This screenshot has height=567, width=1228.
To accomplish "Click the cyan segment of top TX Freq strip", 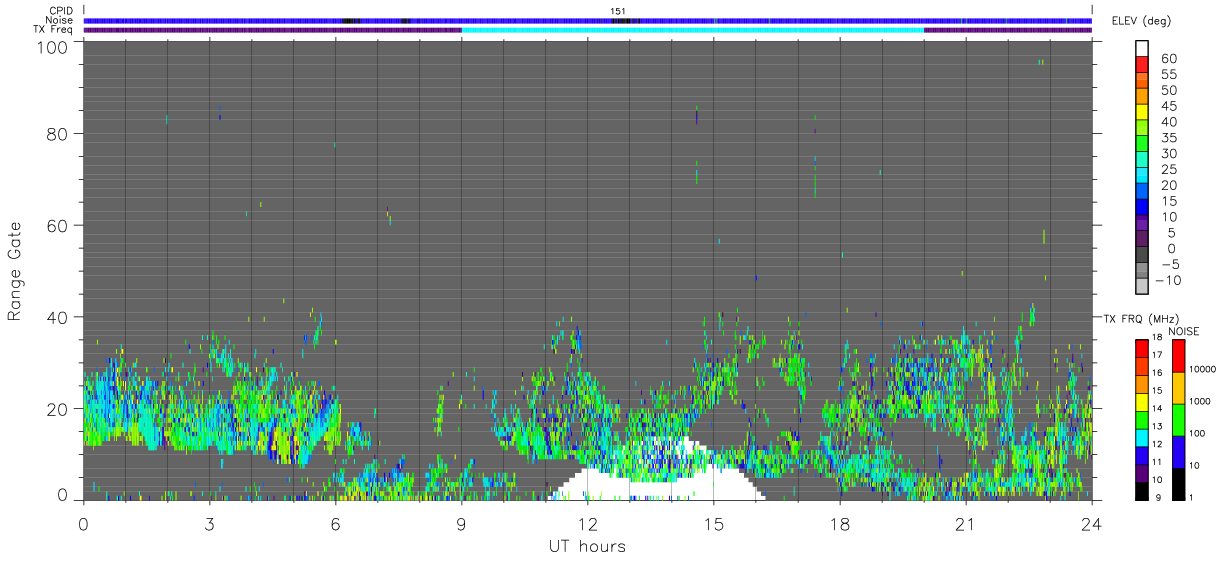I will click(x=692, y=30).
